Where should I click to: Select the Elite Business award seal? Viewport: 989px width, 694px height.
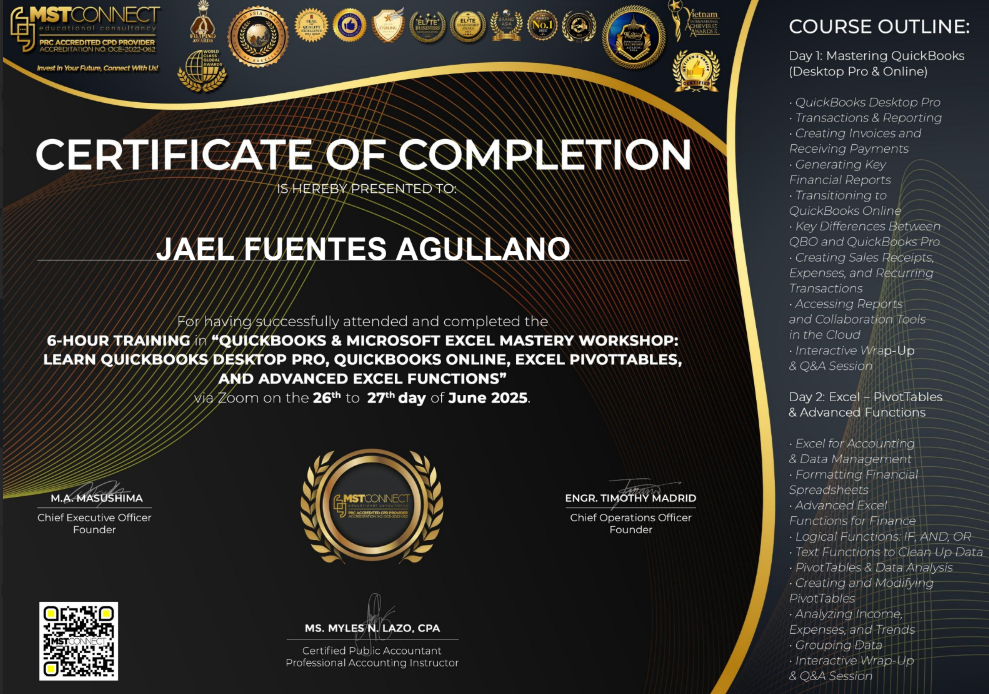pyautogui.click(x=426, y=24)
